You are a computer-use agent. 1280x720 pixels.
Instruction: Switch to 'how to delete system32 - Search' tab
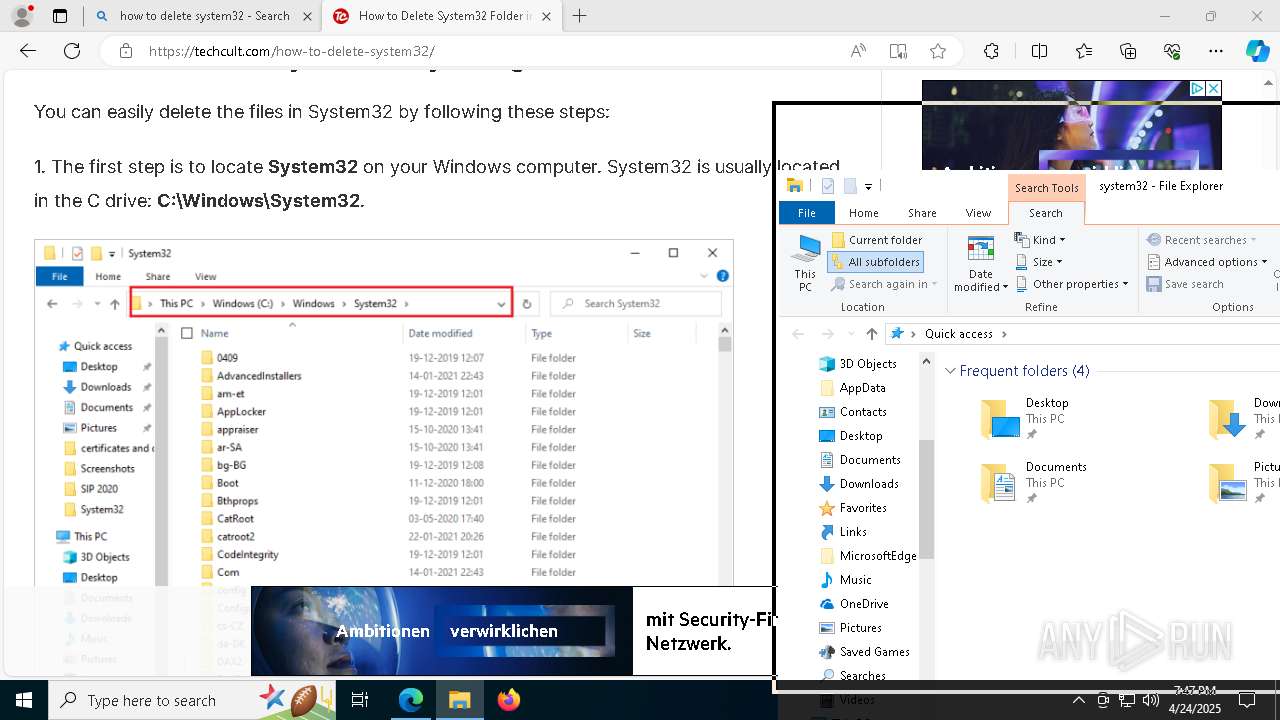[x=204, y=16]
